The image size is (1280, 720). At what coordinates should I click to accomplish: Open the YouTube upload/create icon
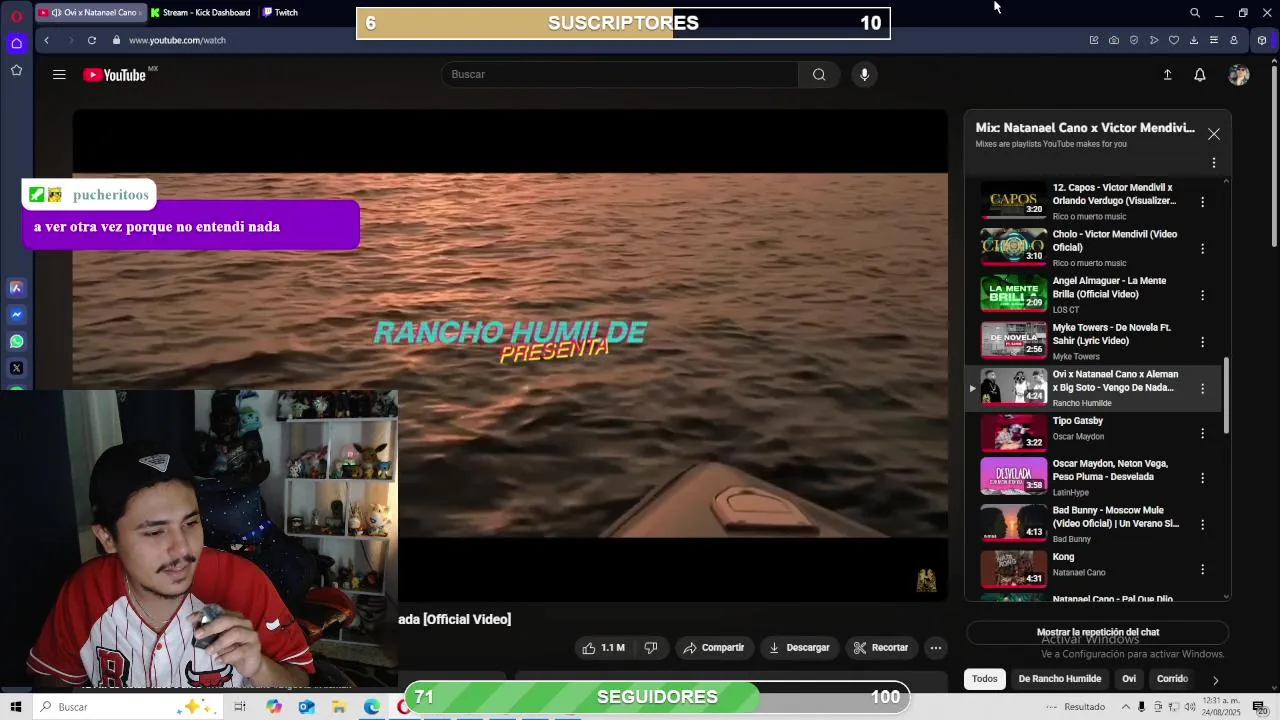[x=1167, y=75]
